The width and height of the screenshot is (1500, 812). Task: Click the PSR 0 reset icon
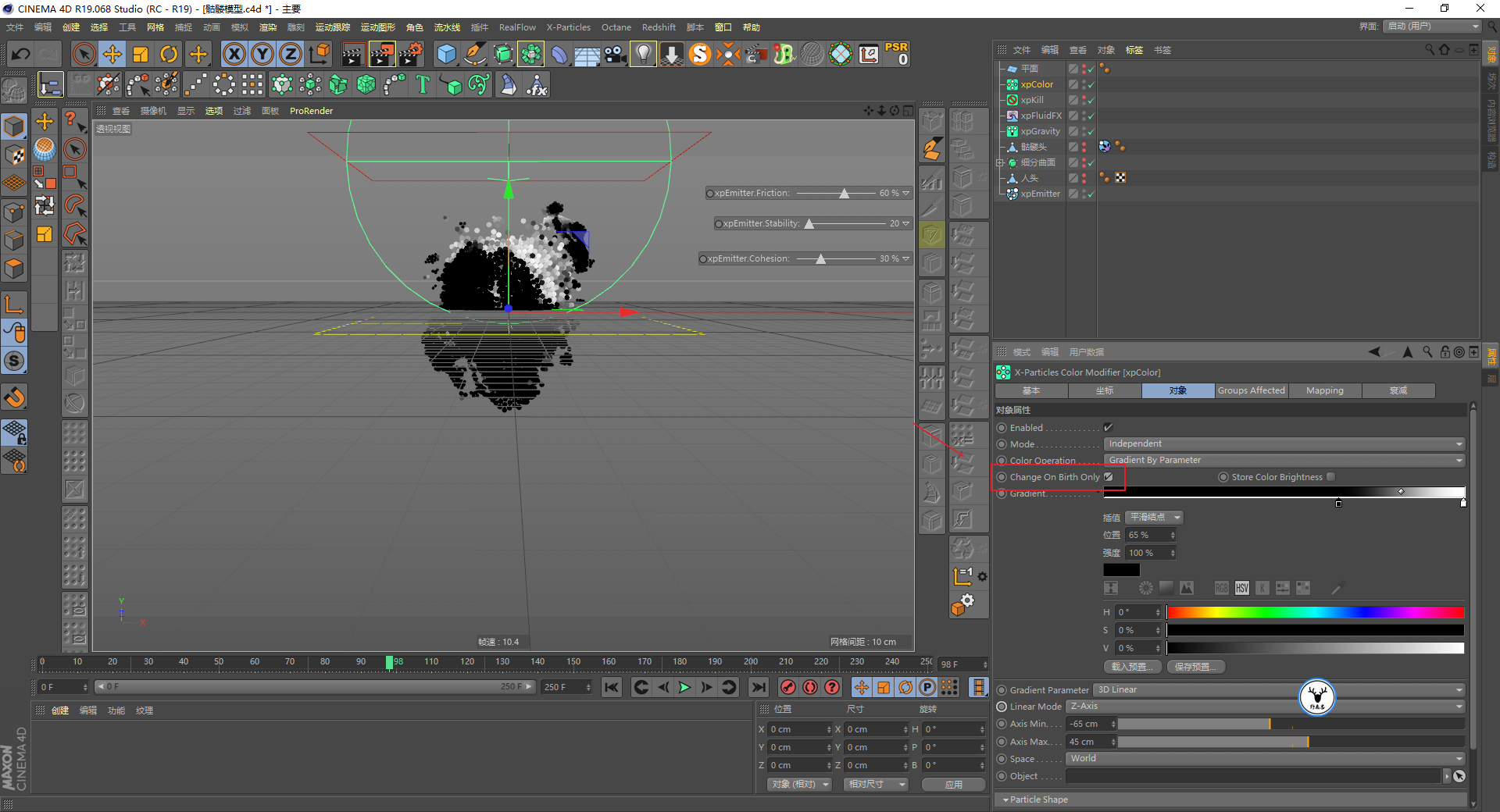pyautogui.click(x=897, y=54)
